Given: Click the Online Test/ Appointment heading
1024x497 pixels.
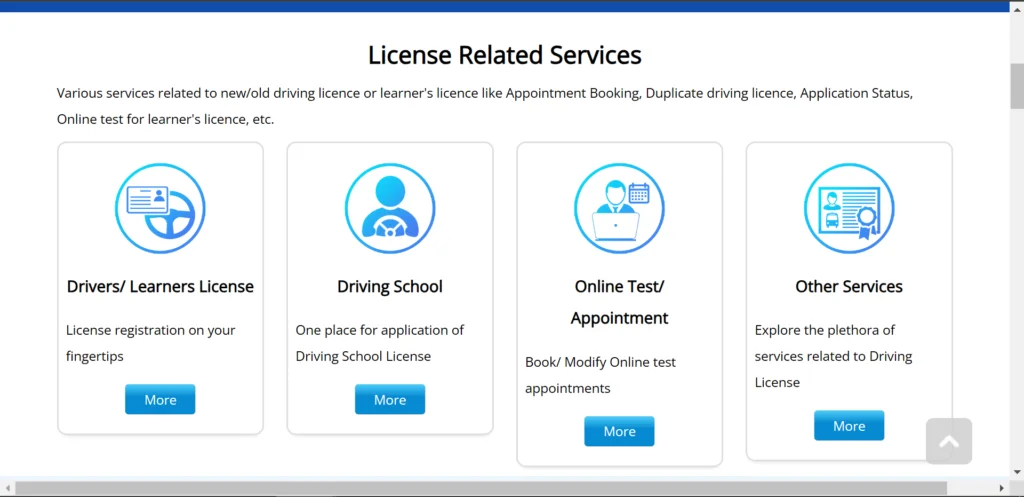Looking at the screenshot, I should coord(619,302).
